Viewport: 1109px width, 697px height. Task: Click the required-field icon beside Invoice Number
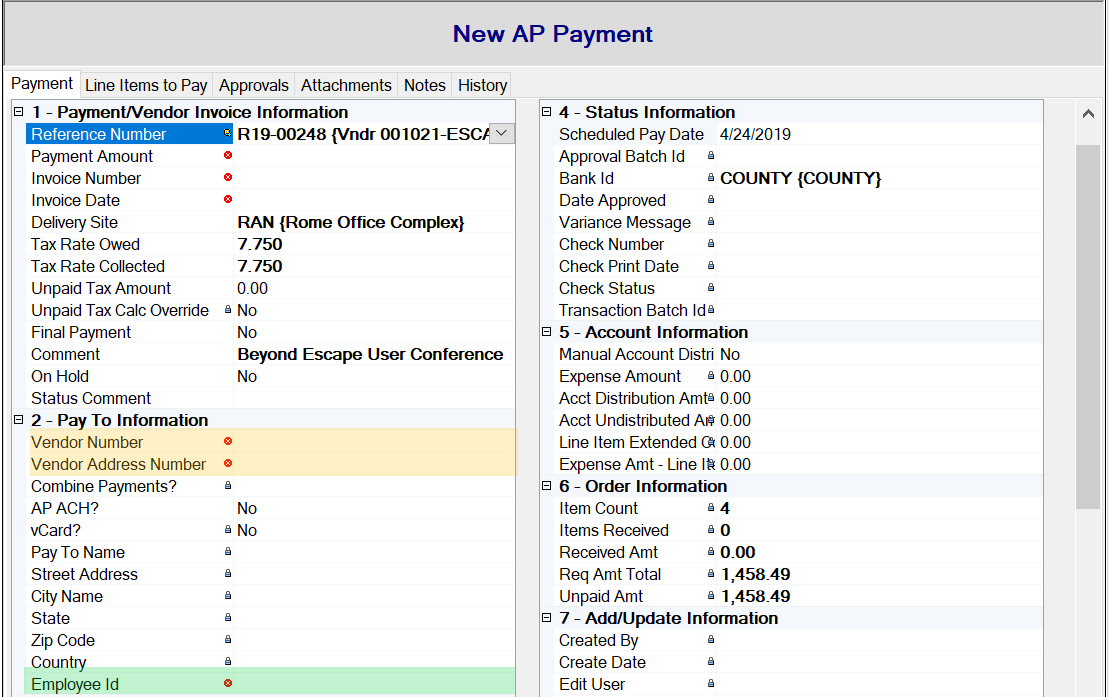coord(228,177)
